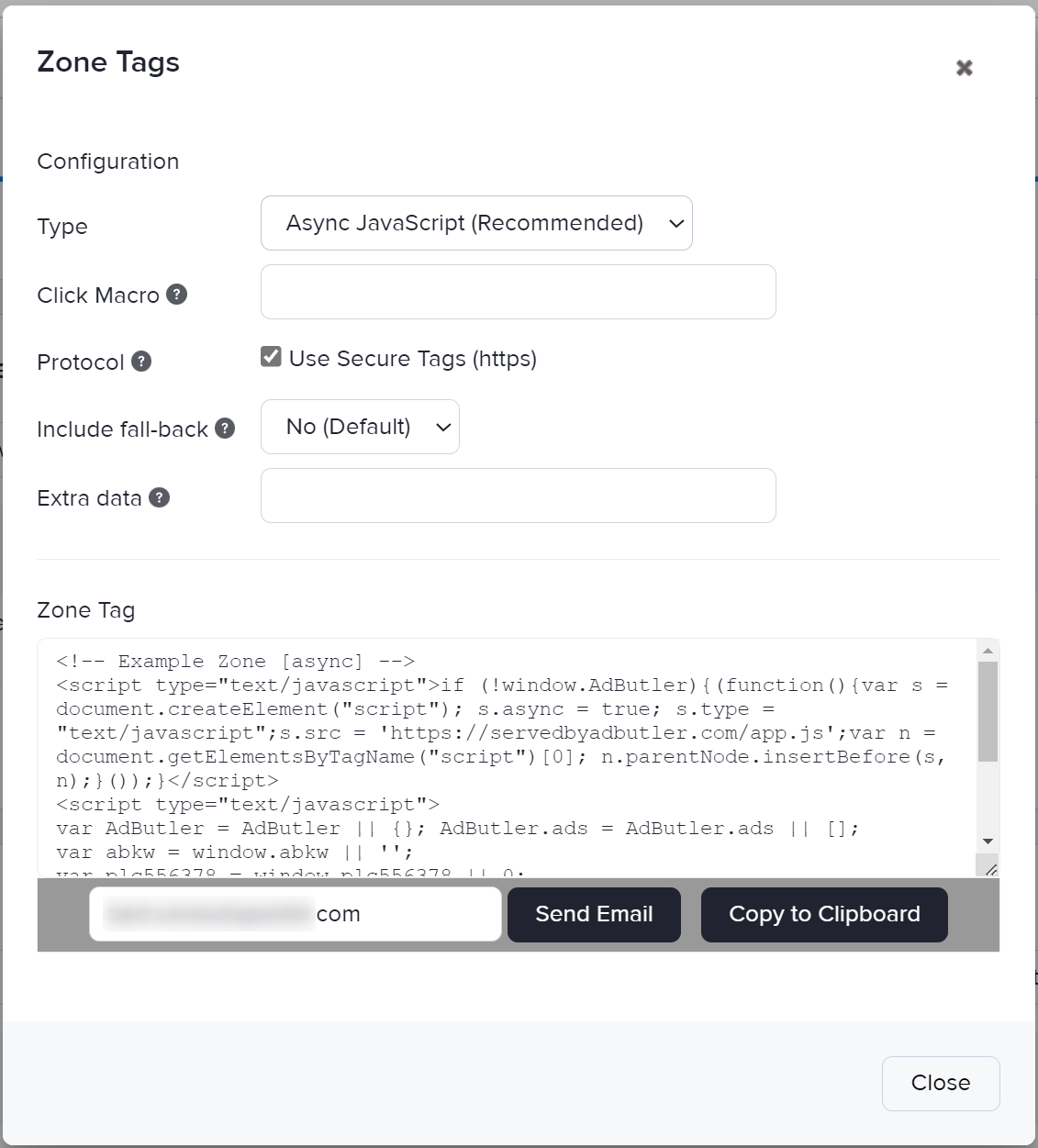The width and height of the screenshot is (1038, 1148).
Task: Click inside the Click Macro input field
Action: [x=518, y=292]
